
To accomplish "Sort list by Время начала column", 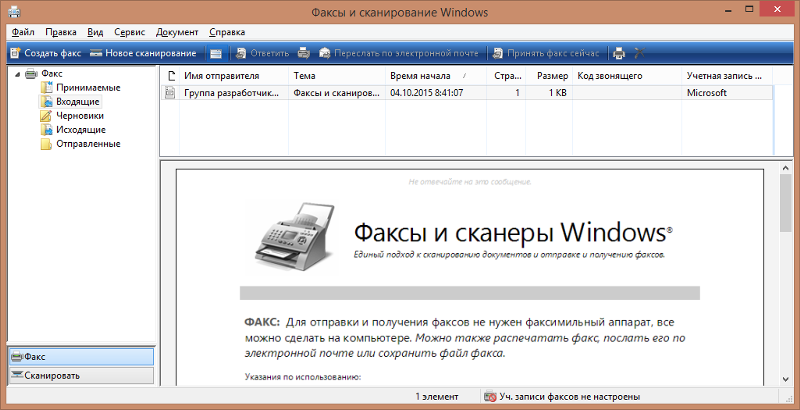I will (x=425, y=76).
